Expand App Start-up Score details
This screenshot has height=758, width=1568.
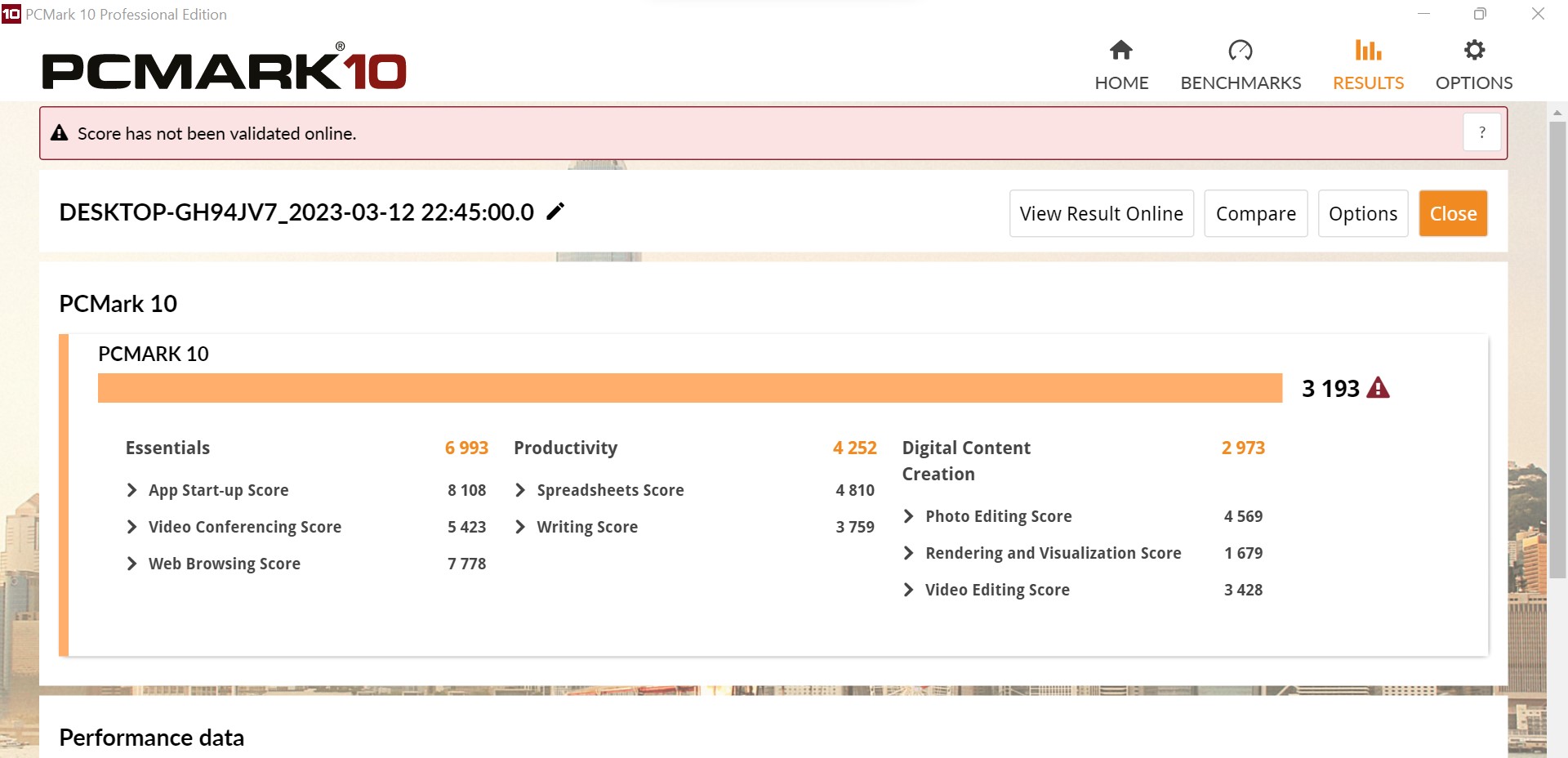(131, 490)
